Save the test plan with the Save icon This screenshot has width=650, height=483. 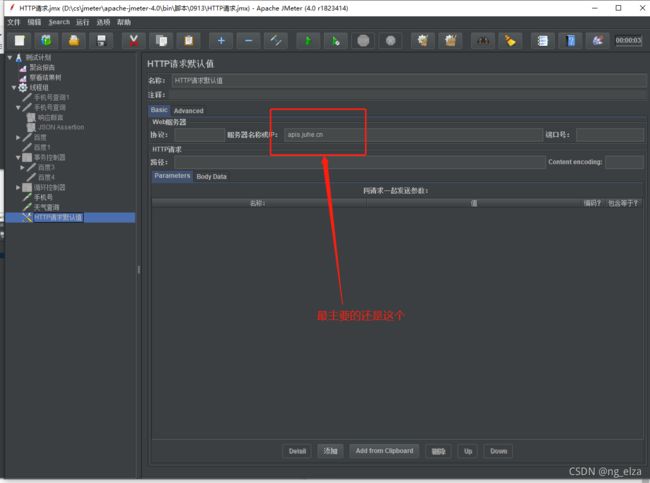101,41
